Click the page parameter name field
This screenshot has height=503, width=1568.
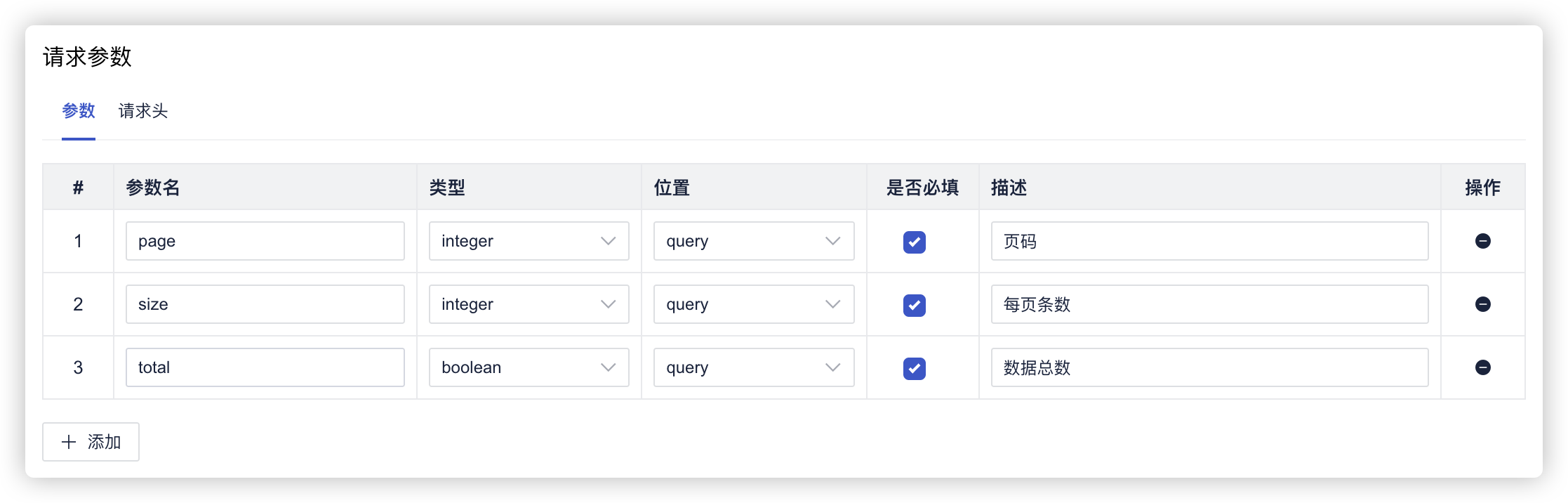click(265, 241)
